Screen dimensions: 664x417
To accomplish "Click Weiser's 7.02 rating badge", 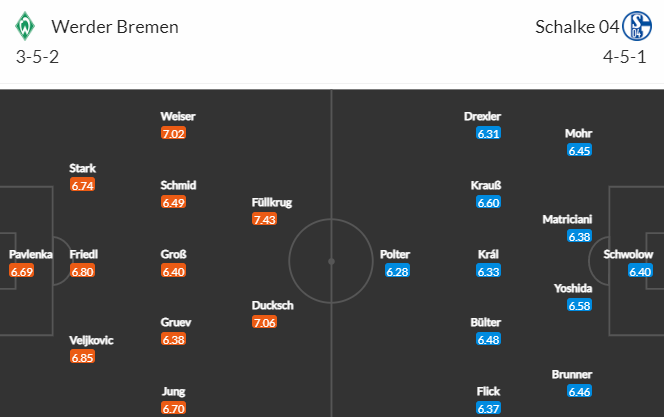I will (173, 133).
